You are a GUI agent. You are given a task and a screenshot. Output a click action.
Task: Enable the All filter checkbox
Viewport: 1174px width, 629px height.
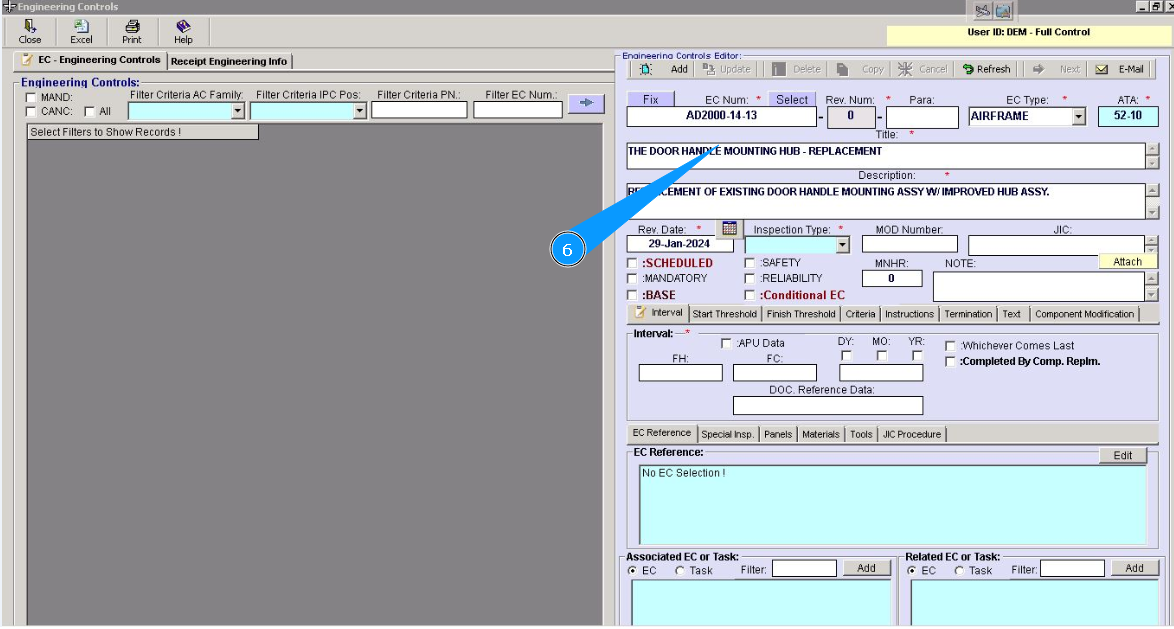[89, 112]
